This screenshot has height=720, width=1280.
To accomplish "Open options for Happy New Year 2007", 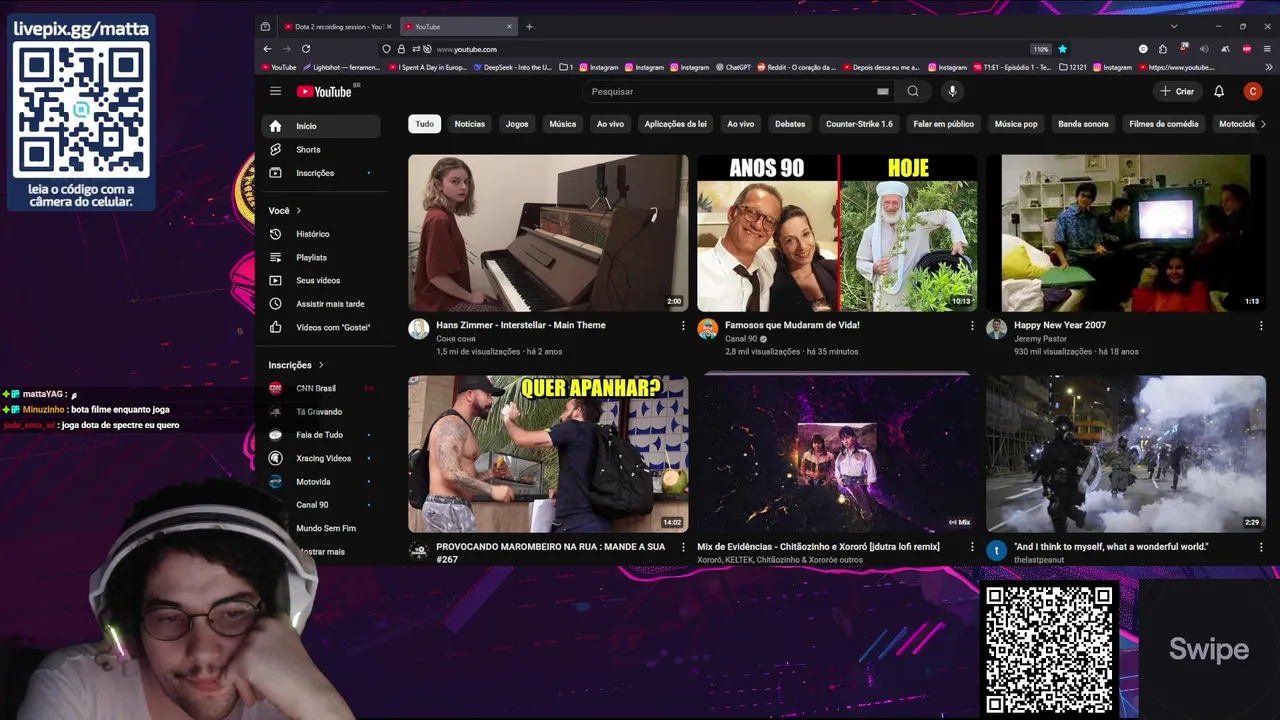I will 1261,326.
